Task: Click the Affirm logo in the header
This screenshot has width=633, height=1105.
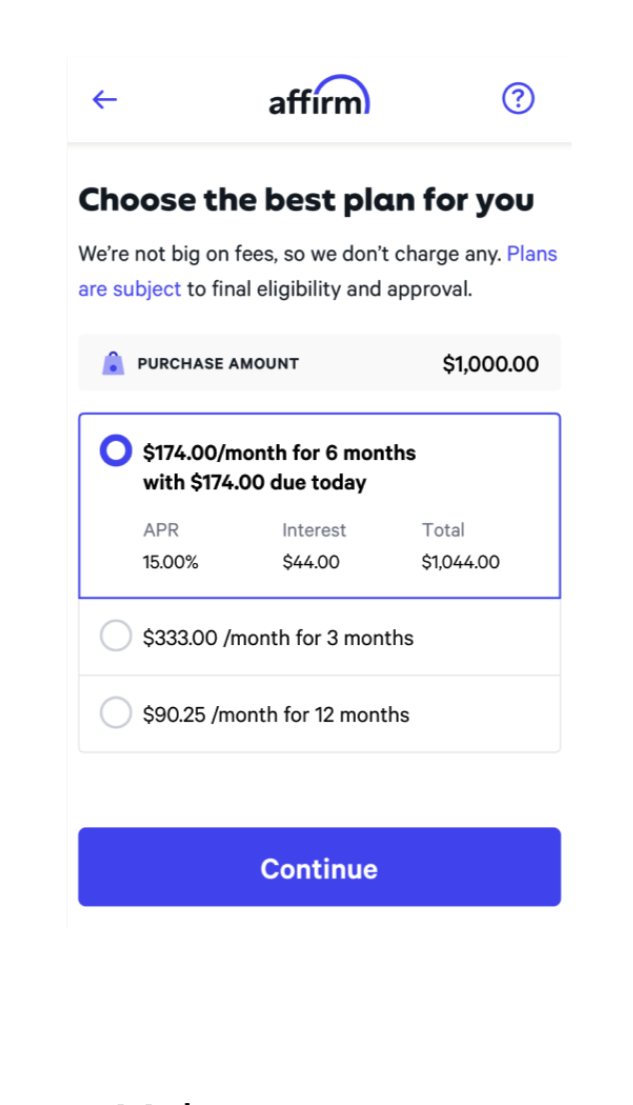Action: coord(319,97)
